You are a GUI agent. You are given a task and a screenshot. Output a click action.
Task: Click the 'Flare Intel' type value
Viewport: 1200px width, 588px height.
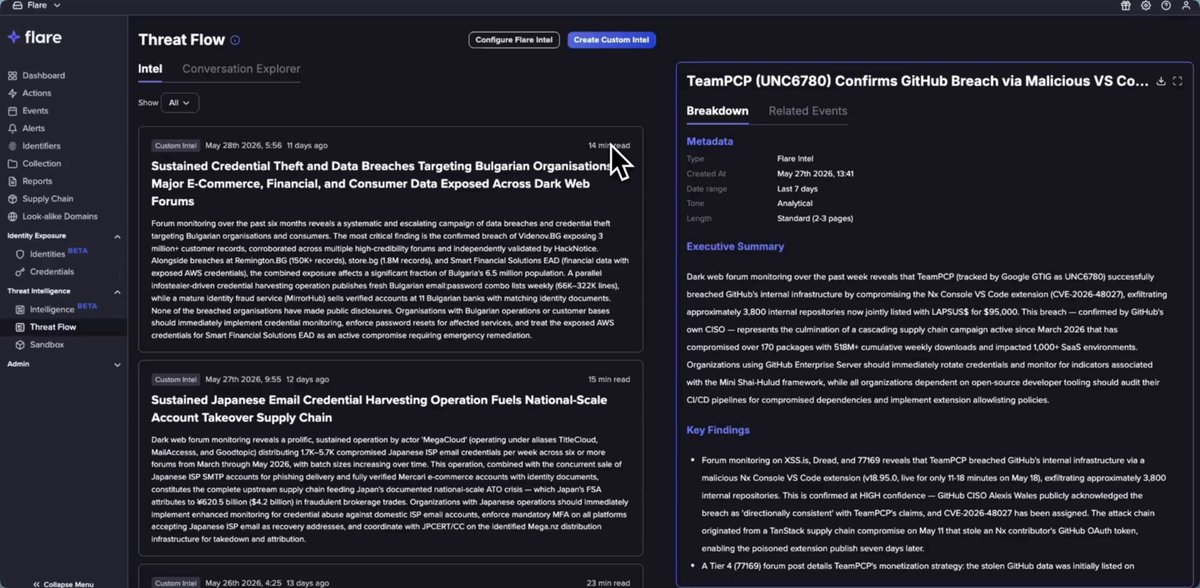[795, 159]
